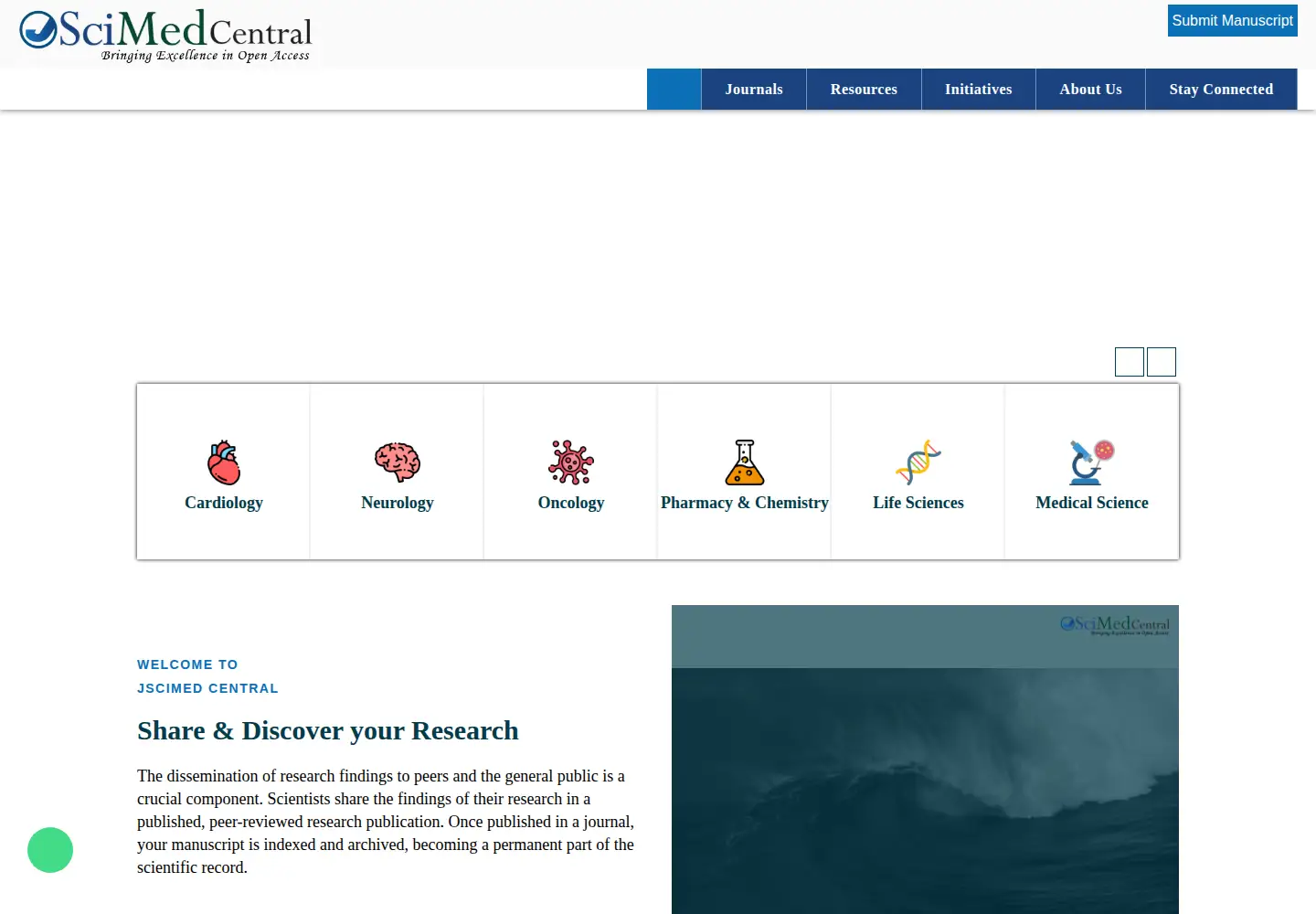Click the Cardiology text link
Image resolution: width=1316 pixels, height=914 pixels.
click(x=224, y=503)
